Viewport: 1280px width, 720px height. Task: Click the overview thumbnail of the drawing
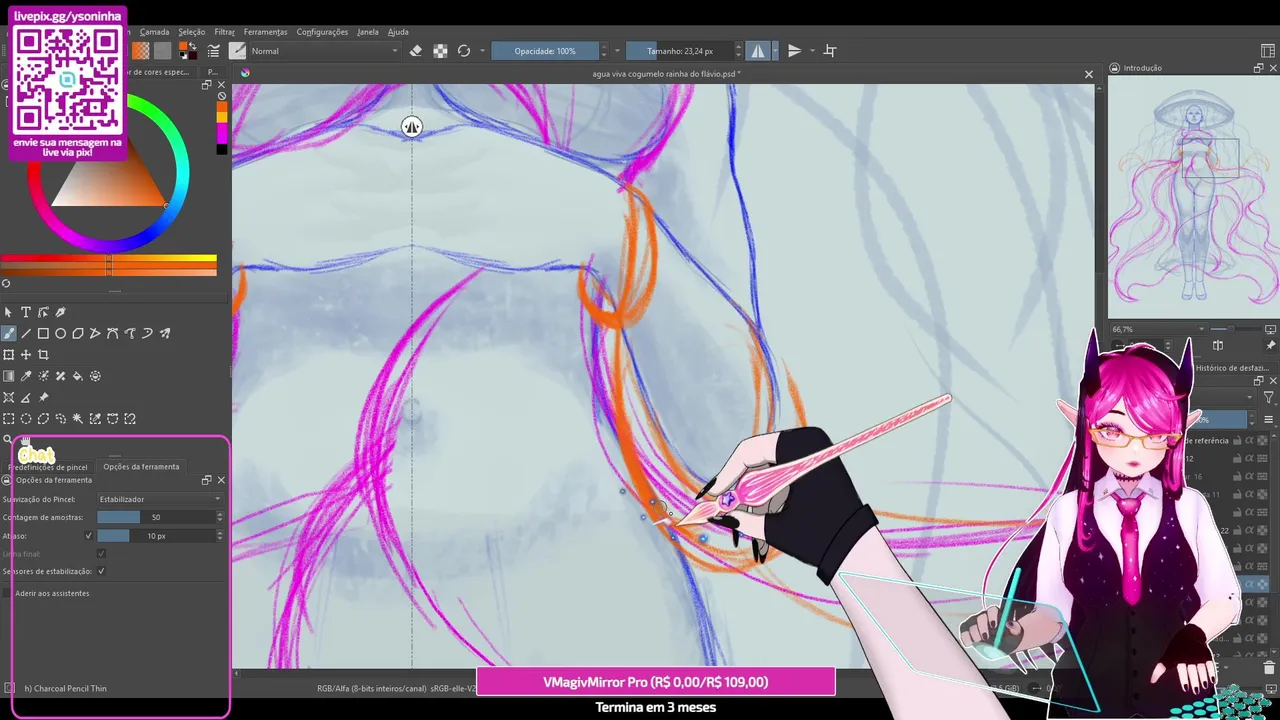tap(1194, 196)
